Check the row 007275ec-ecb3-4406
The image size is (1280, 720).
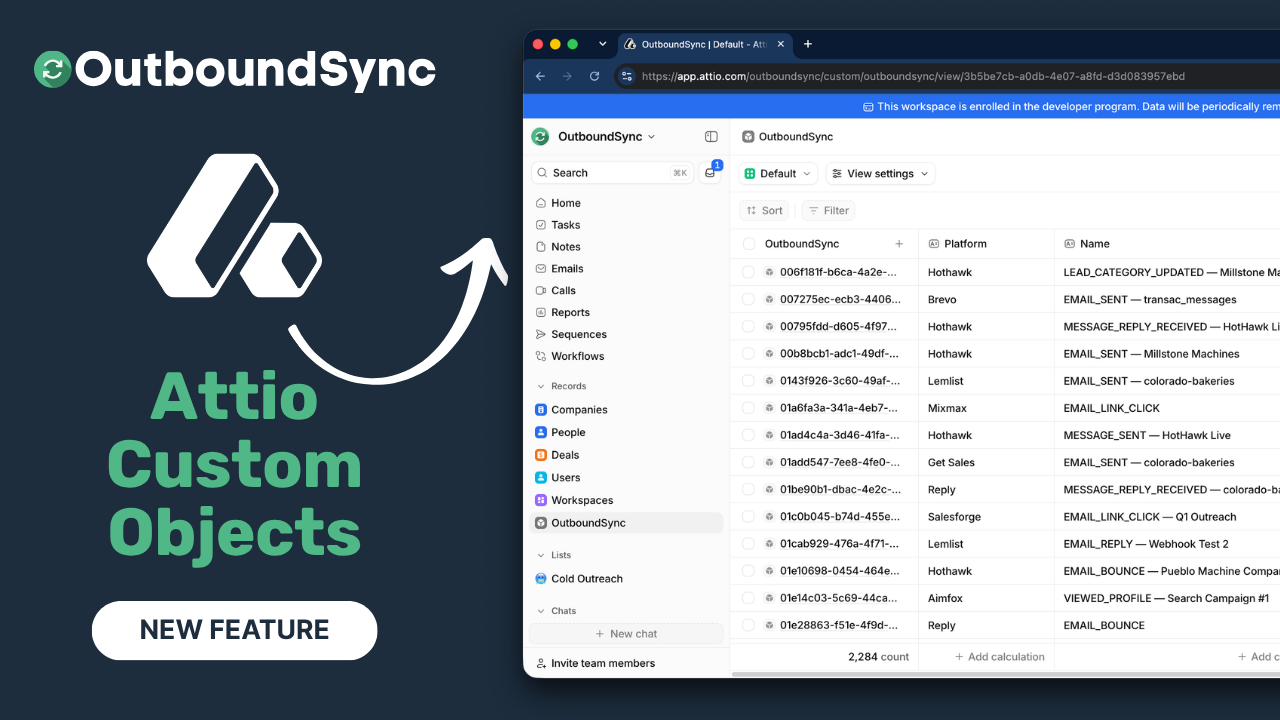point(749,299)
